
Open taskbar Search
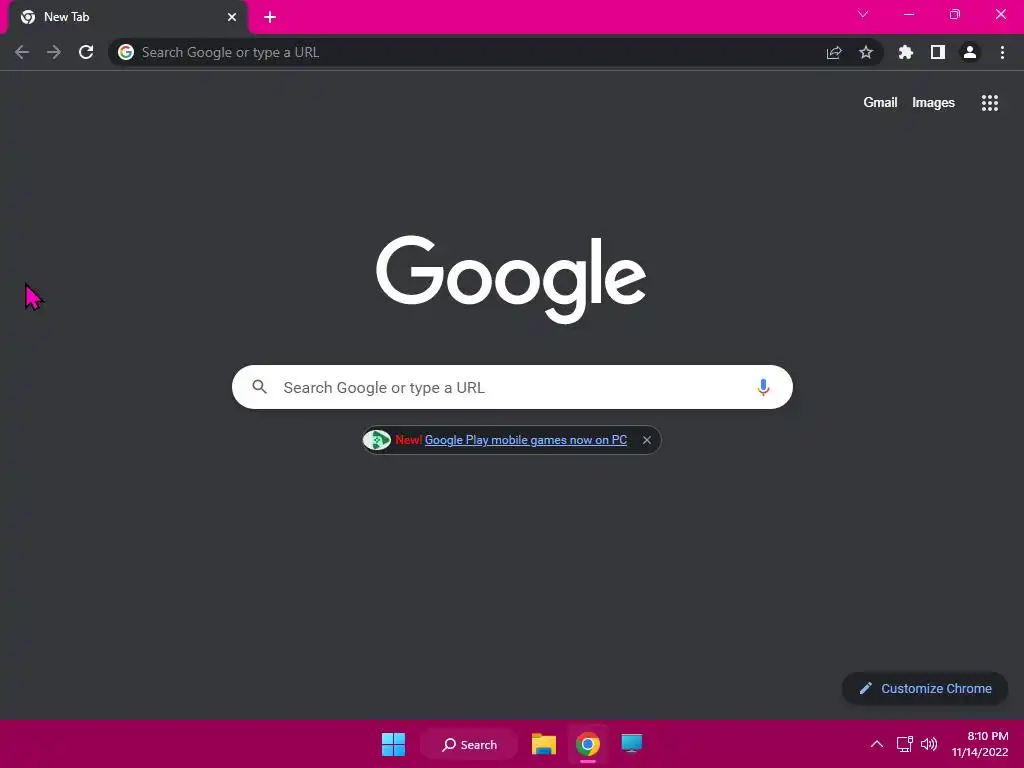469,744
